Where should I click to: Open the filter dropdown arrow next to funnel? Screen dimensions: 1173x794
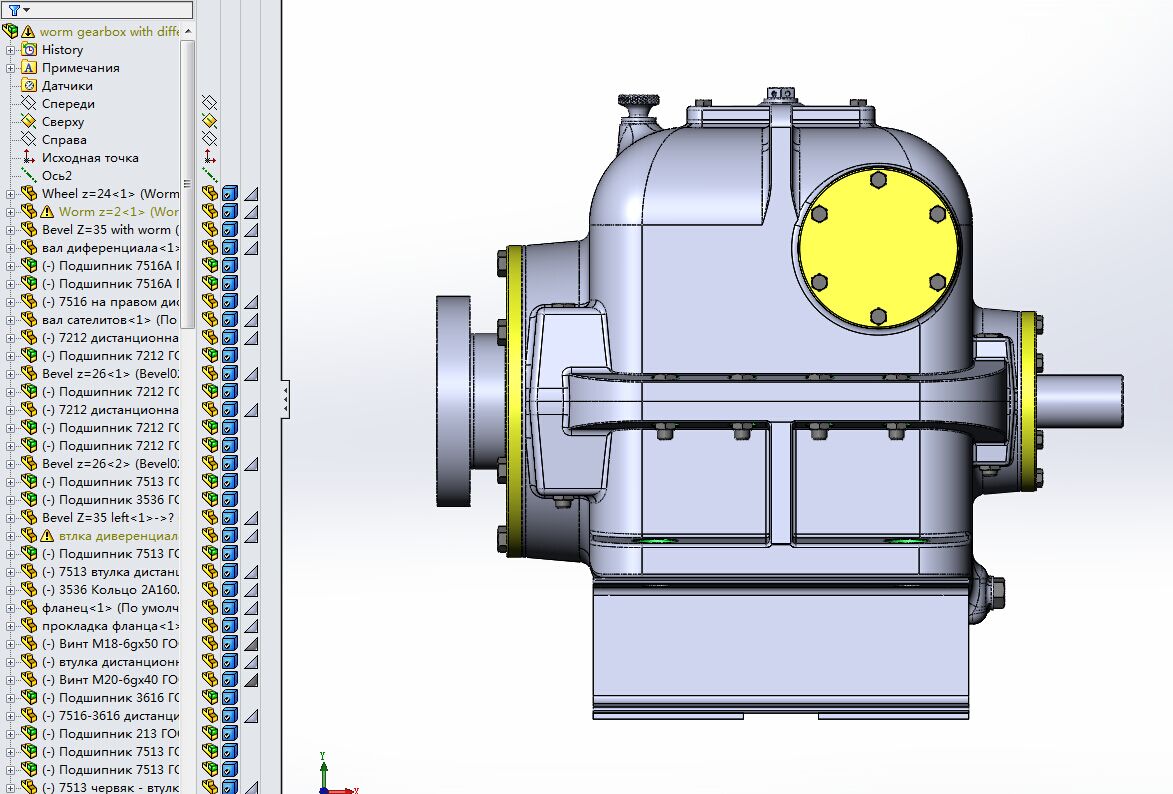click(x=27, y=10)
